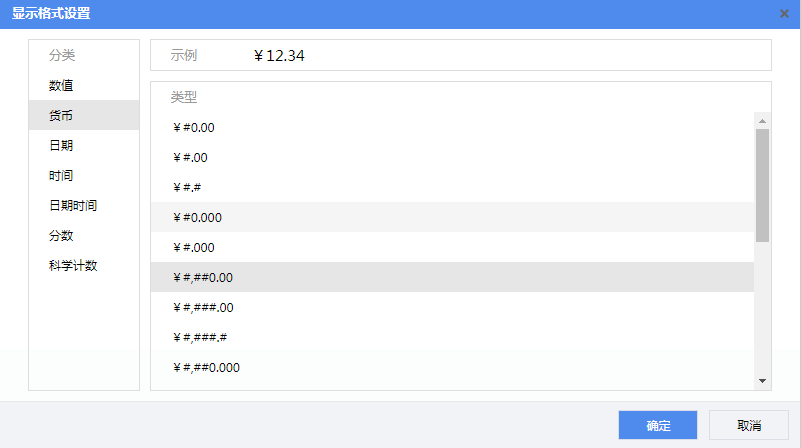
Task: Click the scrollbar up arrow
Action: (762, 121)
